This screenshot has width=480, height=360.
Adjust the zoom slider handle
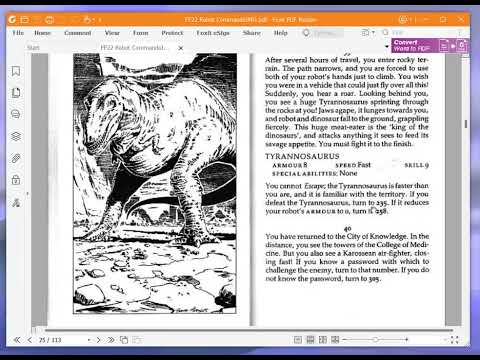[x=375, y=340]
